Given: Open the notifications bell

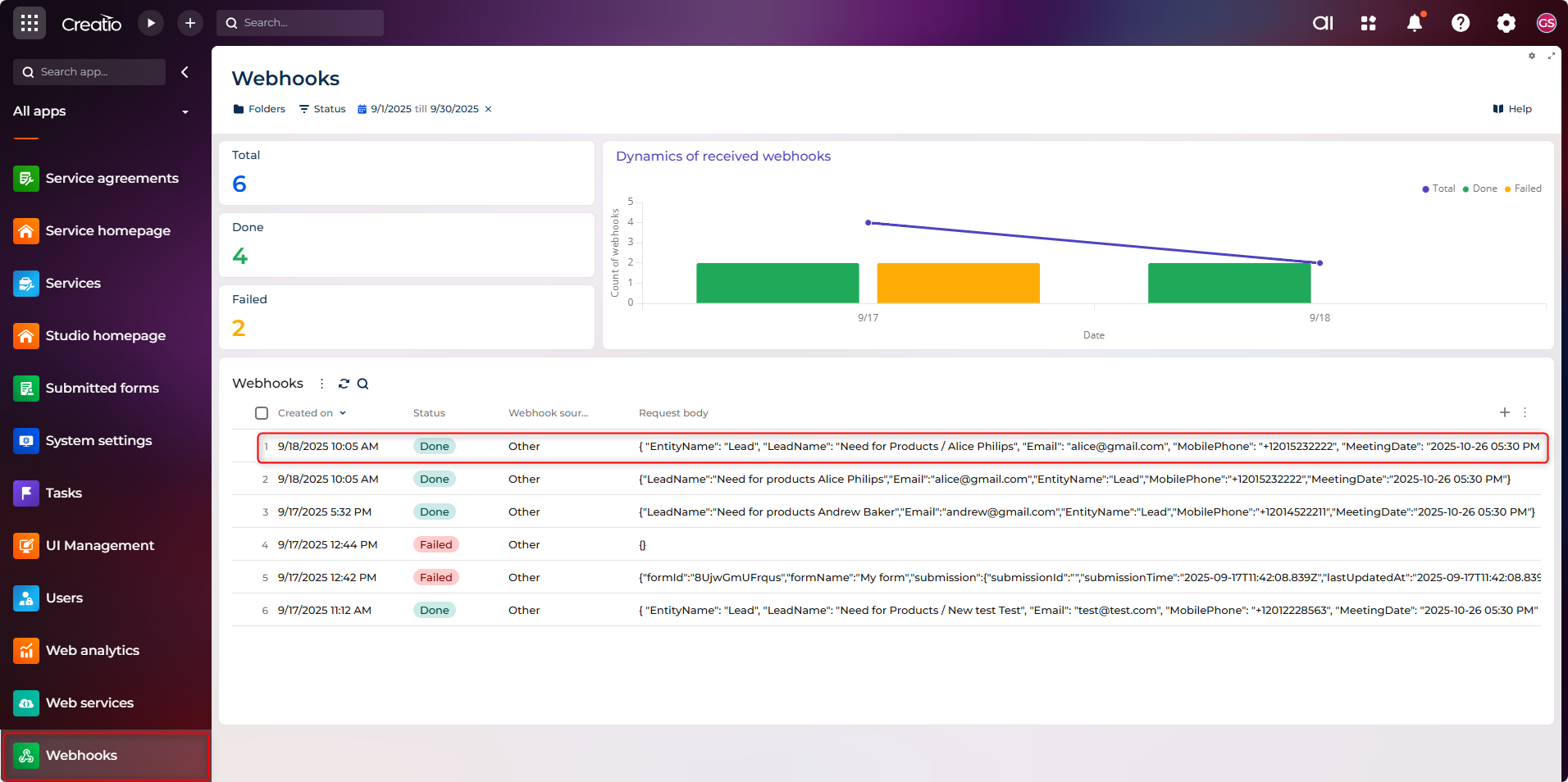Looking at the screenshot, I should (x=1415, y=23).
